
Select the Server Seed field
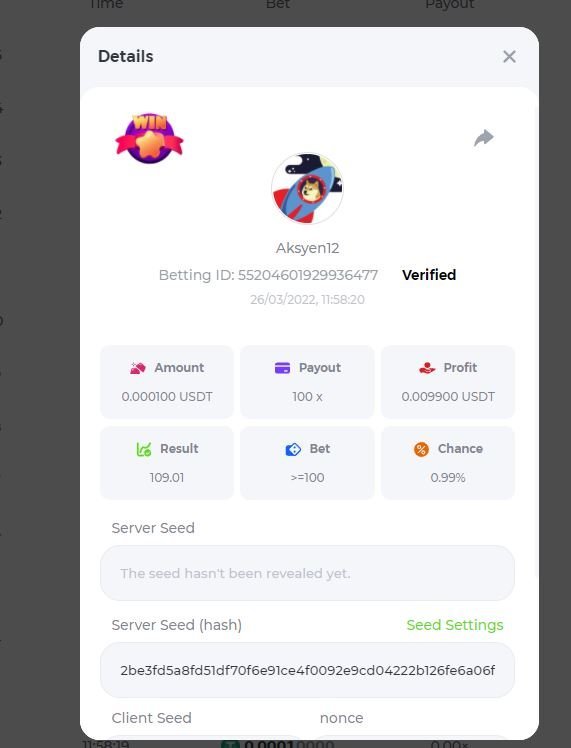[307, 573]
